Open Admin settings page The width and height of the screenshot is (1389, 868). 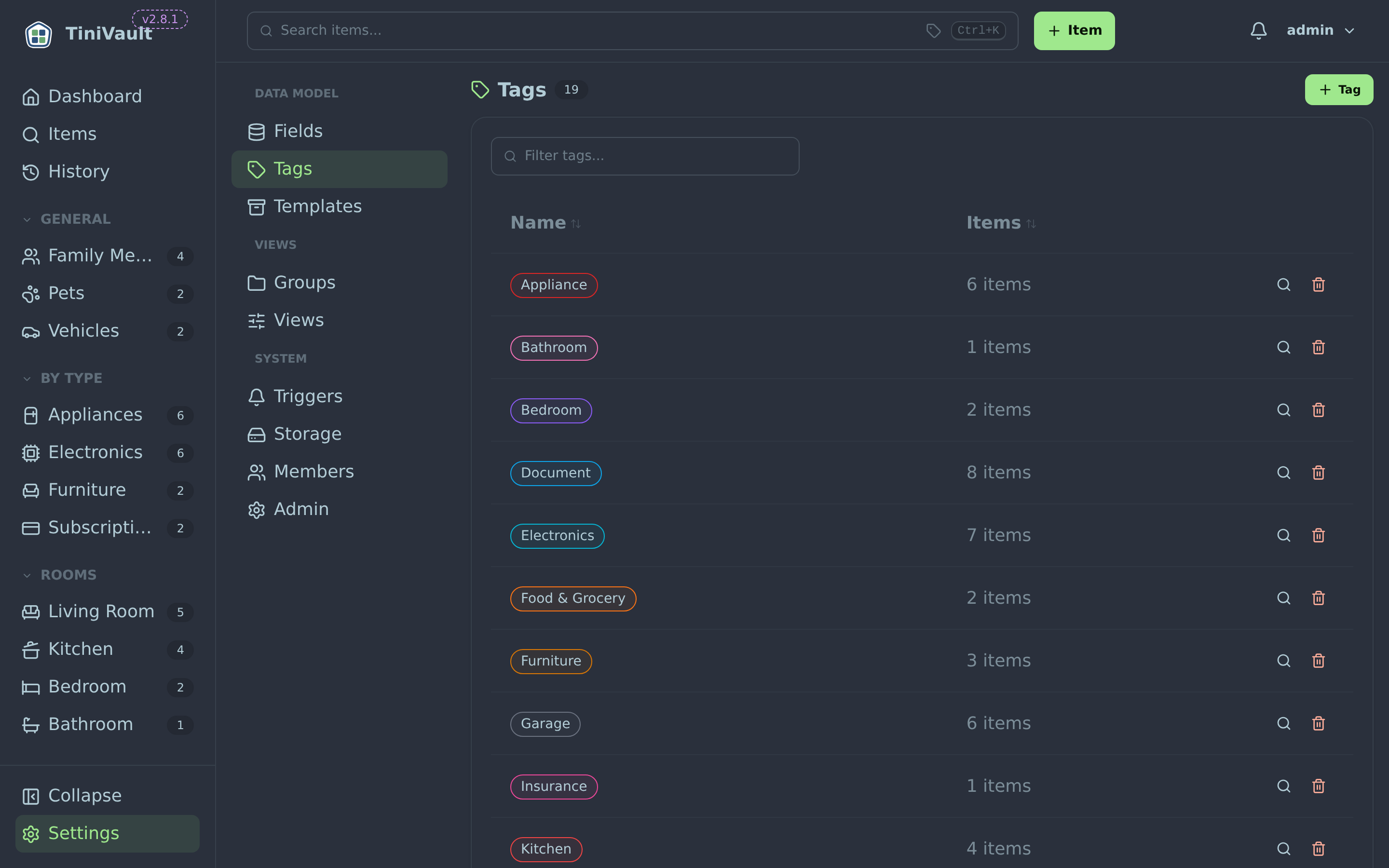(x=339, y=509)
